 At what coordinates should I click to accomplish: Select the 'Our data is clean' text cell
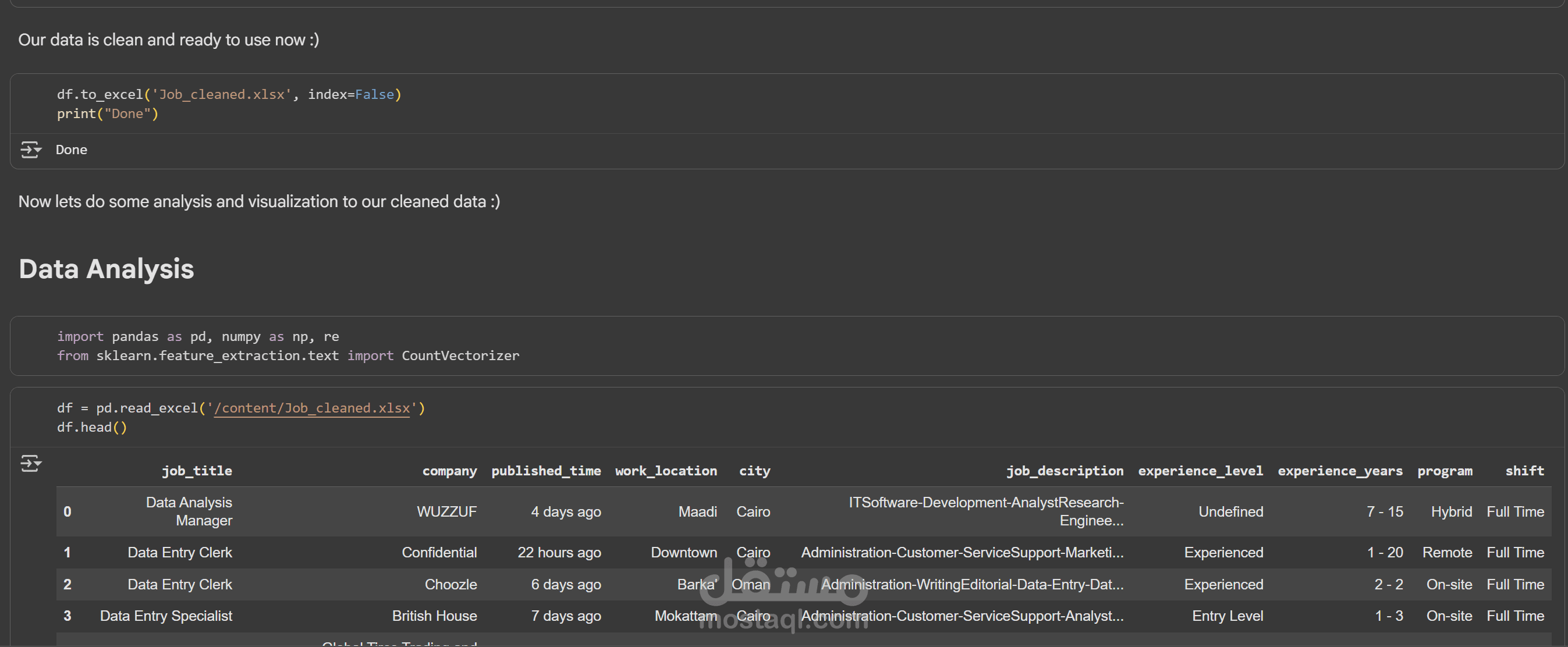click(x=169, y=40)
